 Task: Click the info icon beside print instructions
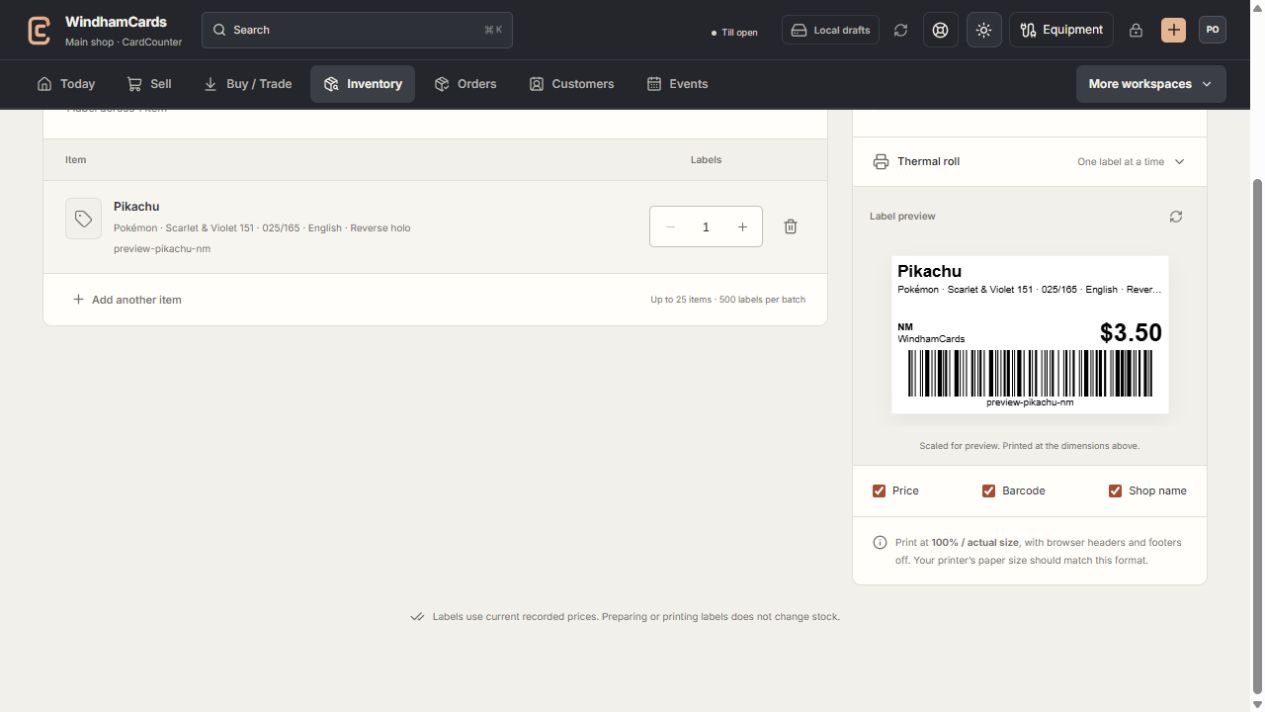[880, 543]
